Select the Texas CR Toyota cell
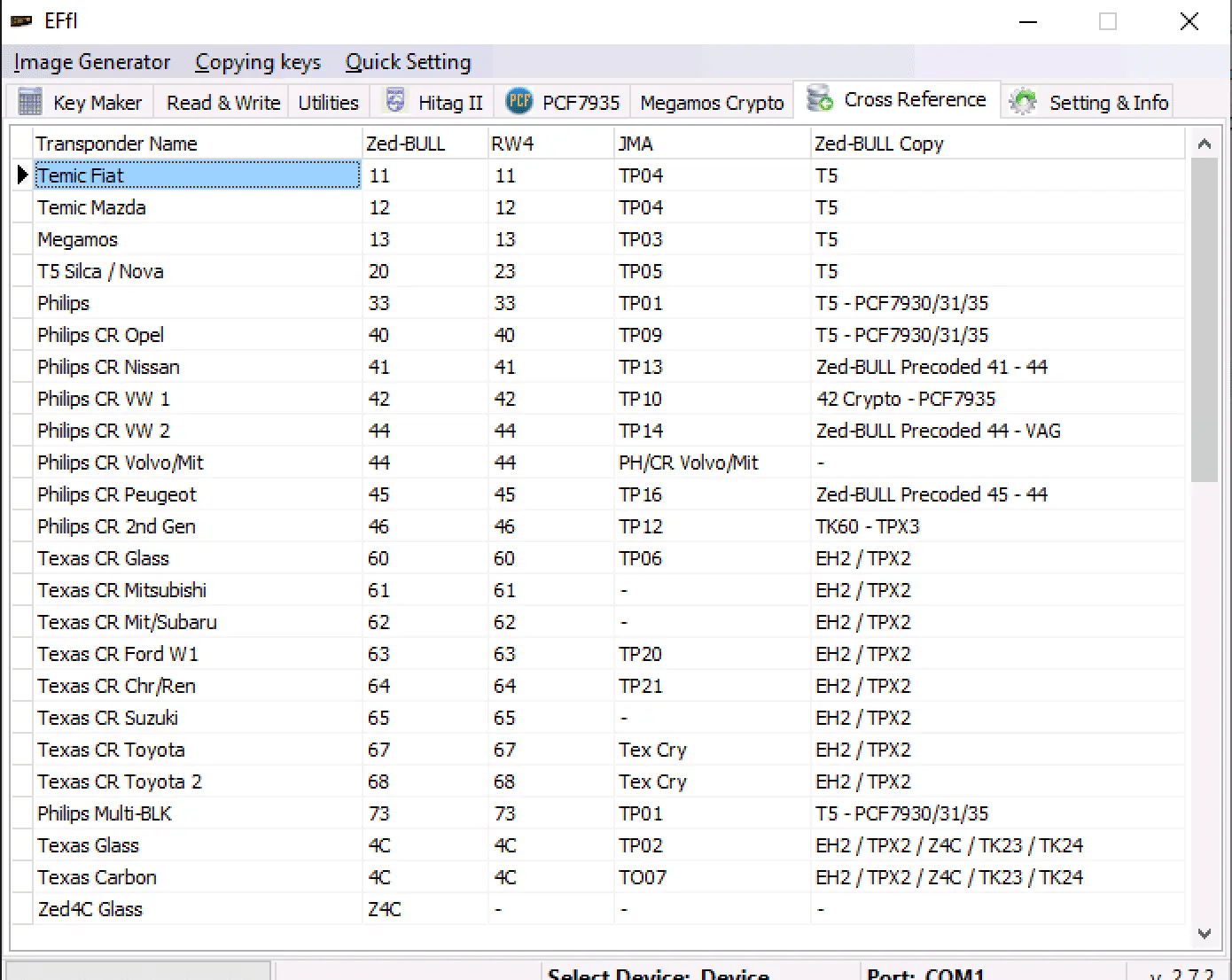 point(198,750)
